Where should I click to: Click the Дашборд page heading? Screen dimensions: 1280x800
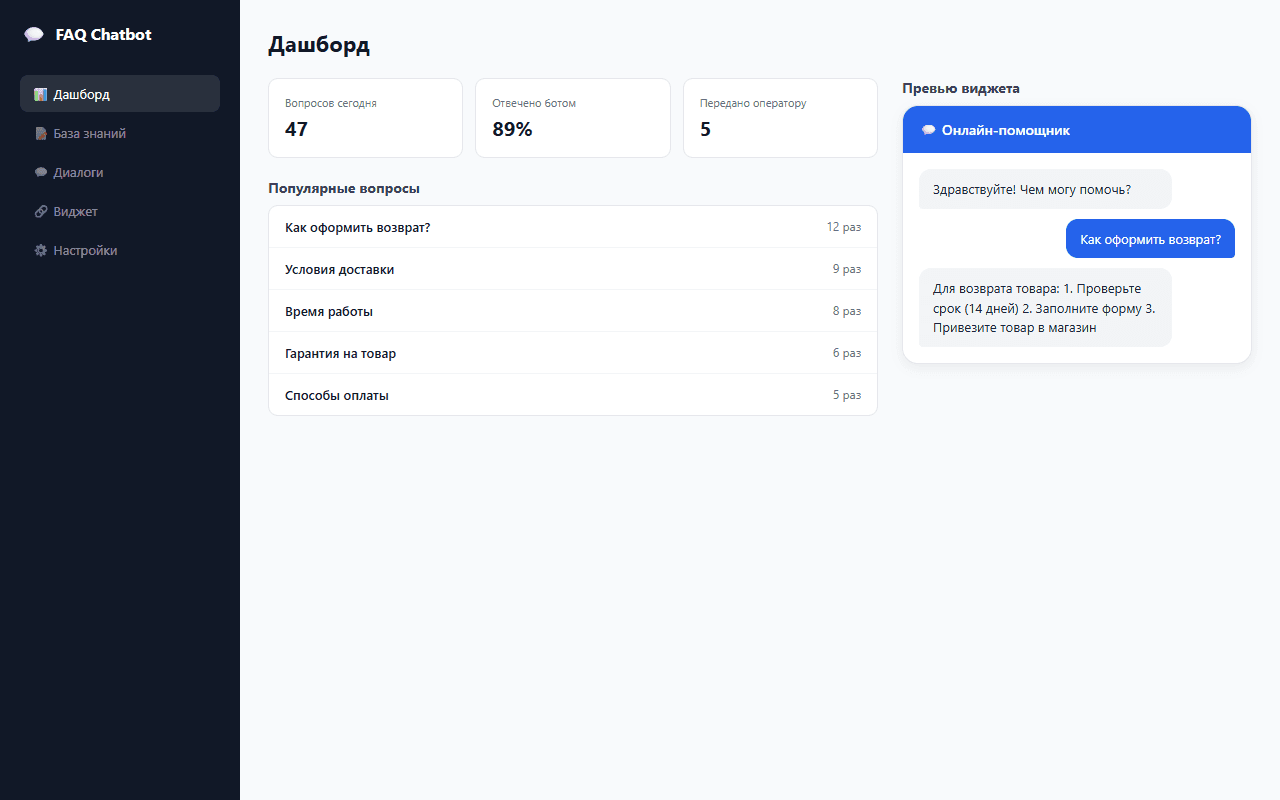point(319,45)
